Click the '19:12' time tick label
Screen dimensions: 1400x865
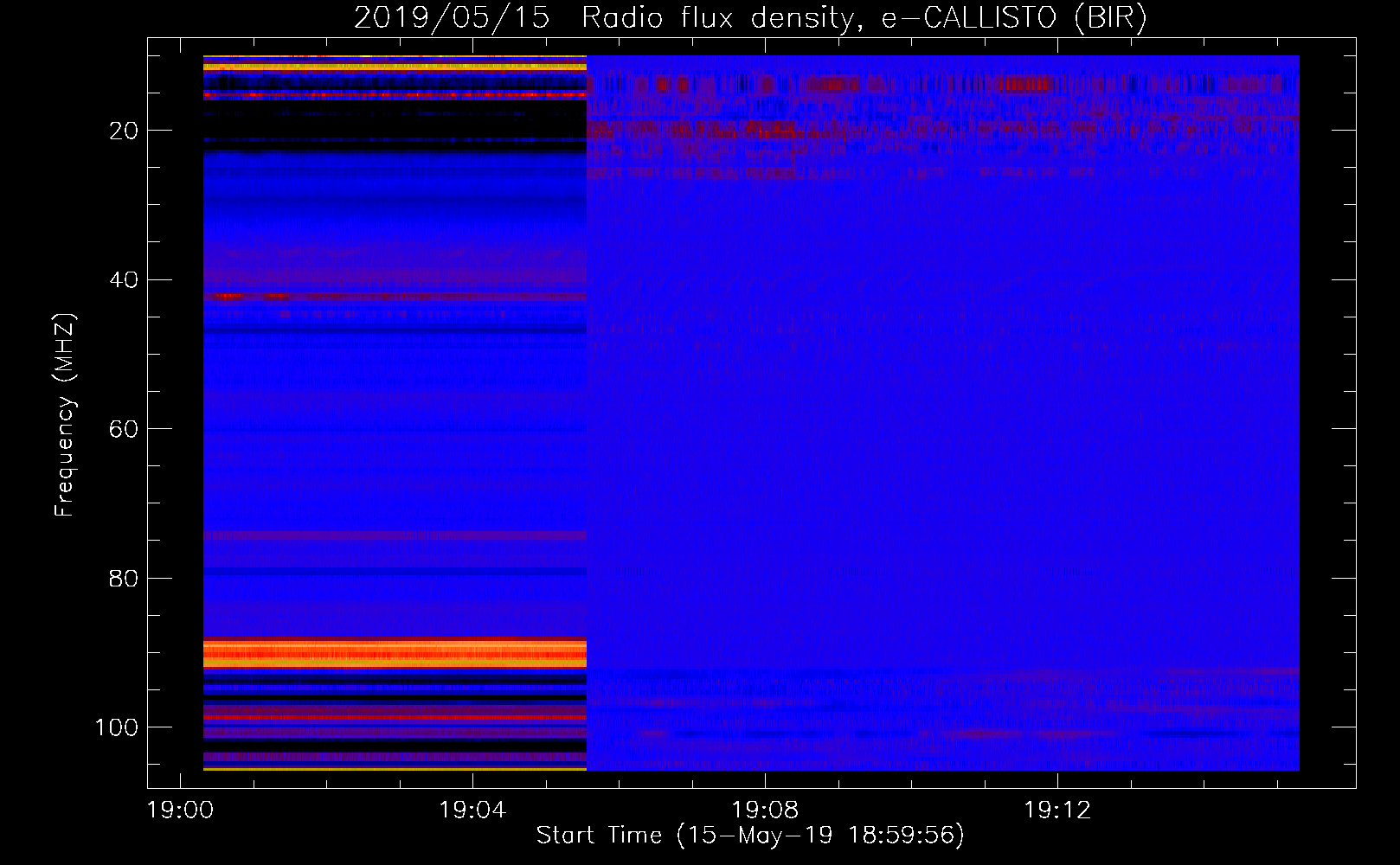[1057, 811]
